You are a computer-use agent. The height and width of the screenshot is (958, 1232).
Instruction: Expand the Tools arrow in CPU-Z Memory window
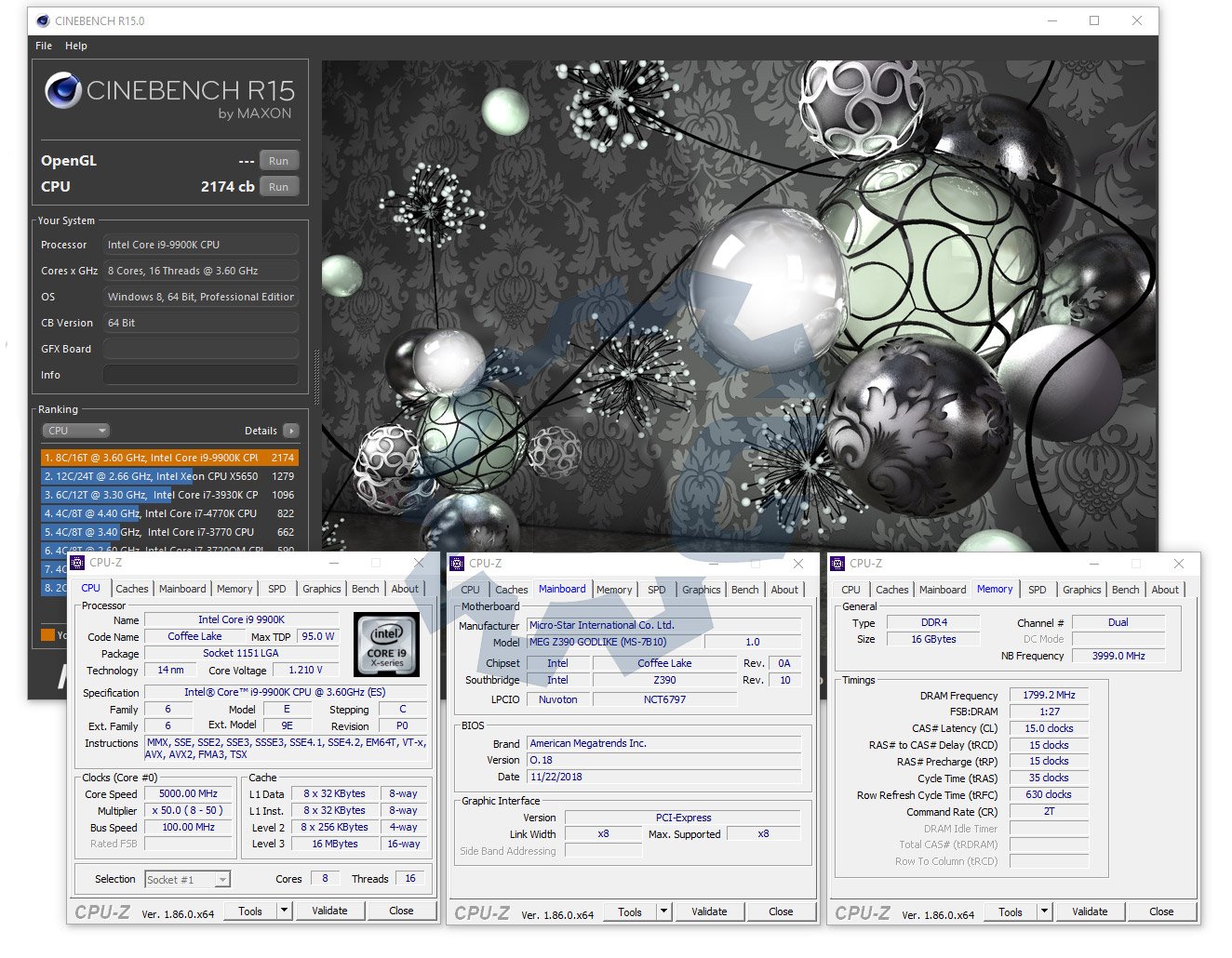[1045, 911]
